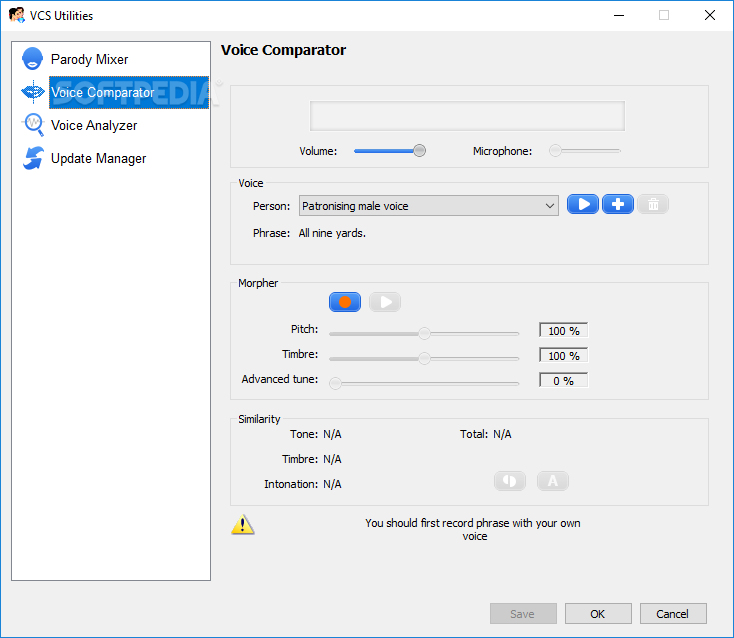Click the Advanced tune slider handle
Screen dimensions: 734x638
tap(335, 383)
